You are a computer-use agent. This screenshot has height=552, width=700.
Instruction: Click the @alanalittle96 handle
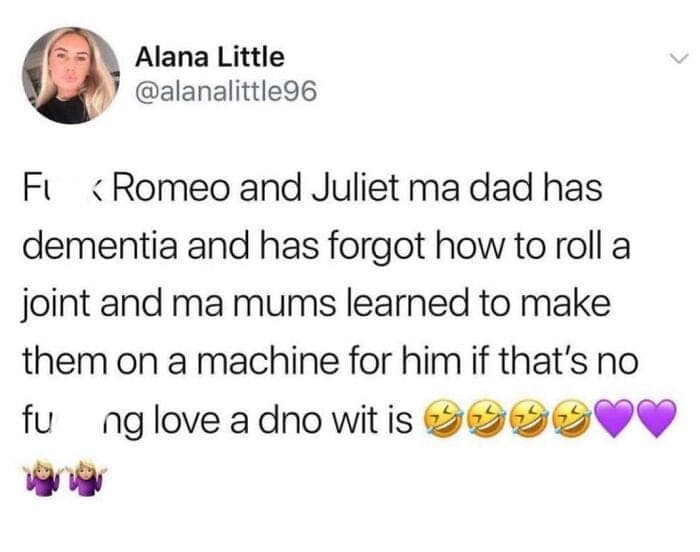click(x=226, y=91)
